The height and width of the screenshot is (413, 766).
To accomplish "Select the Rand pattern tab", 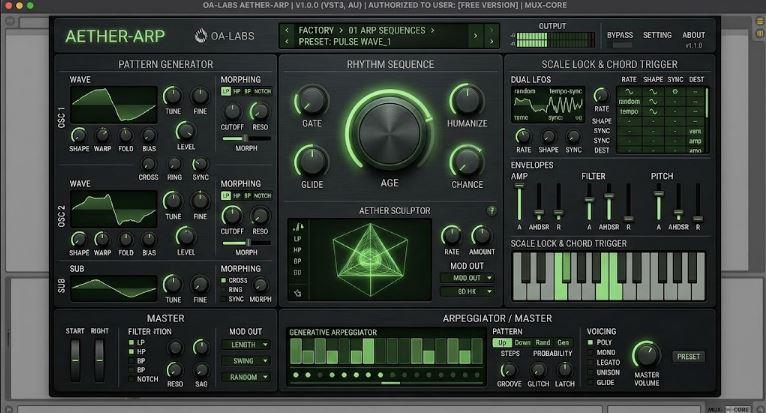I will [x=543, y=343].
